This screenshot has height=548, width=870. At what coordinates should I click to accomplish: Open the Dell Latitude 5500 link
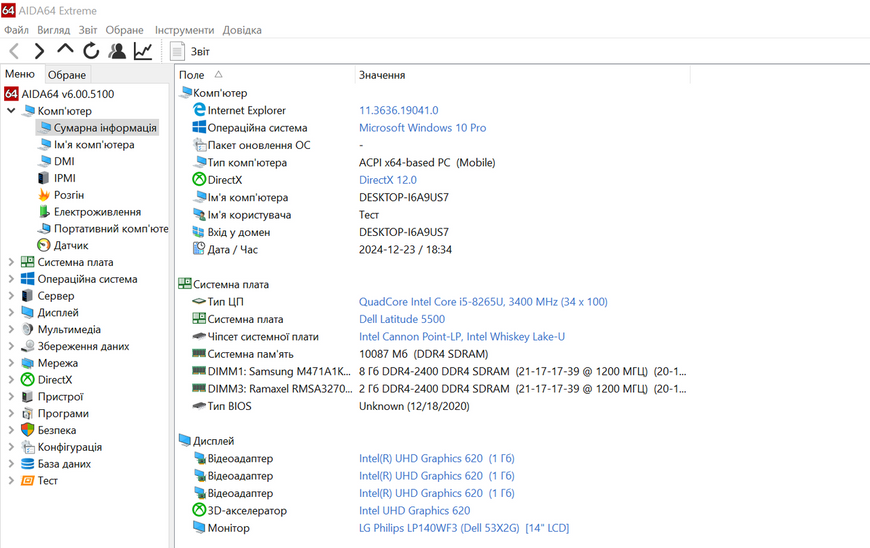402,319
